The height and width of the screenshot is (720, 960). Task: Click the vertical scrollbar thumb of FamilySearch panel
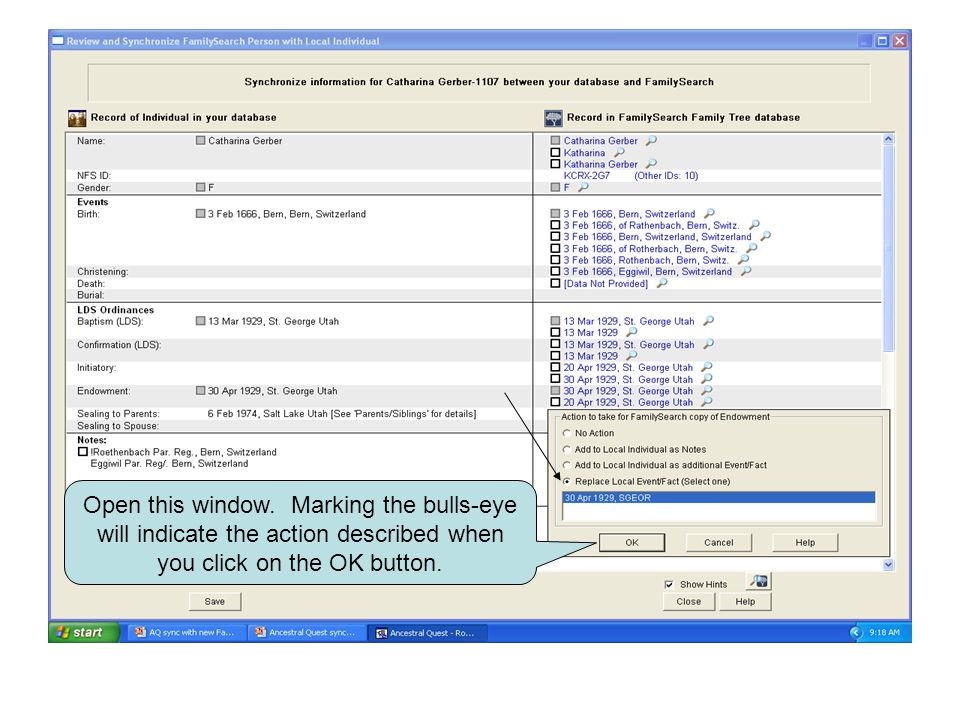[888, 248]
